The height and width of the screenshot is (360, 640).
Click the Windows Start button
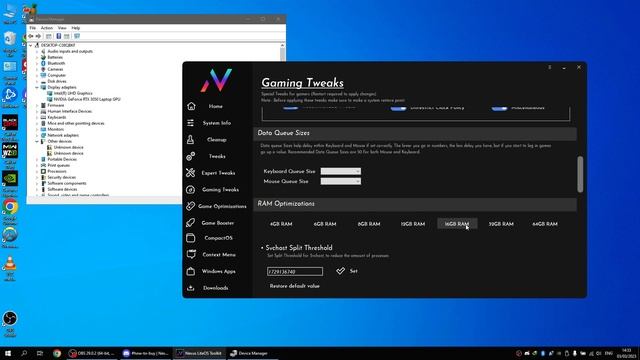click(8, 353)
